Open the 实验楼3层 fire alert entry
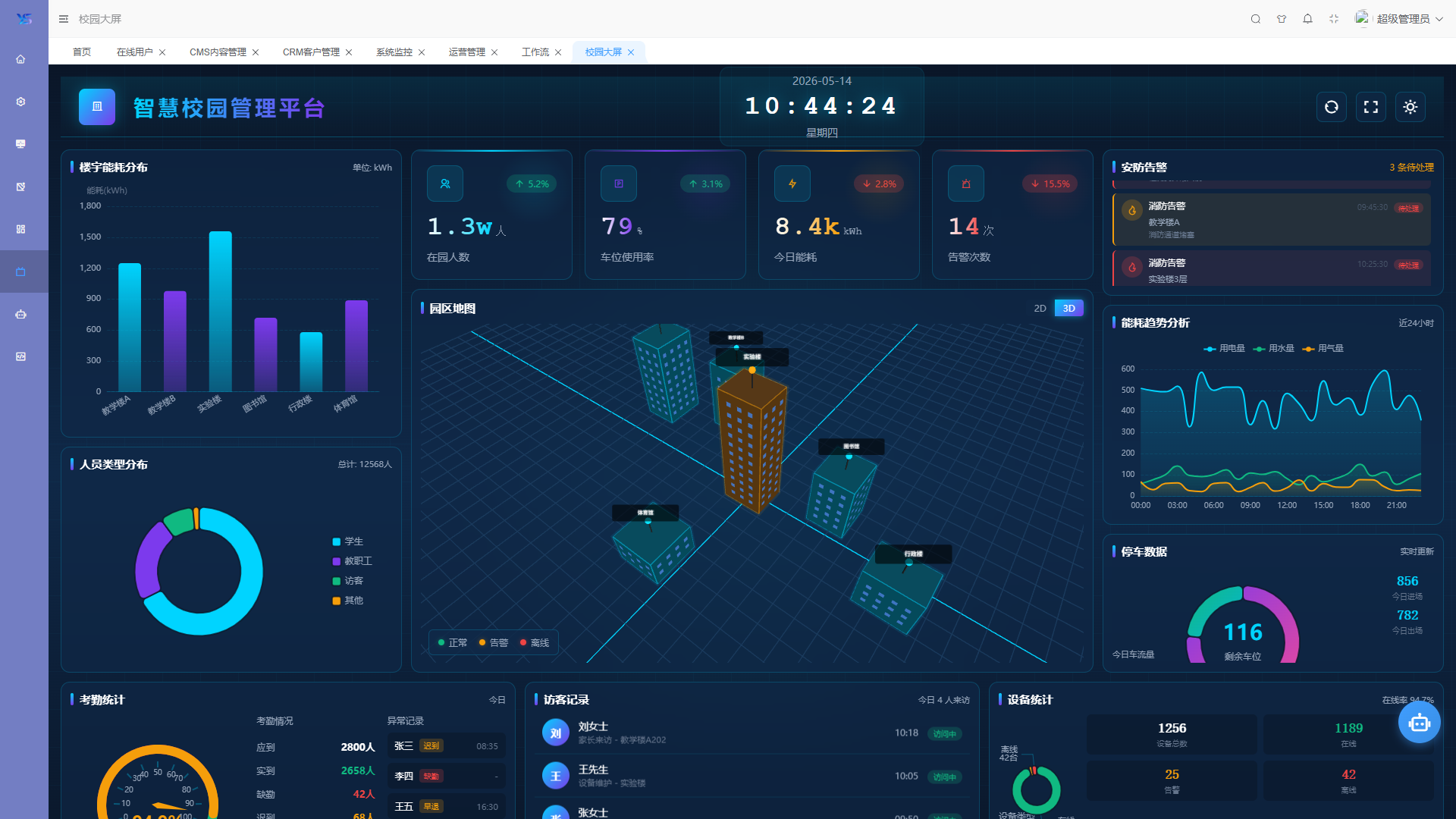 [x=1272, y=268]
